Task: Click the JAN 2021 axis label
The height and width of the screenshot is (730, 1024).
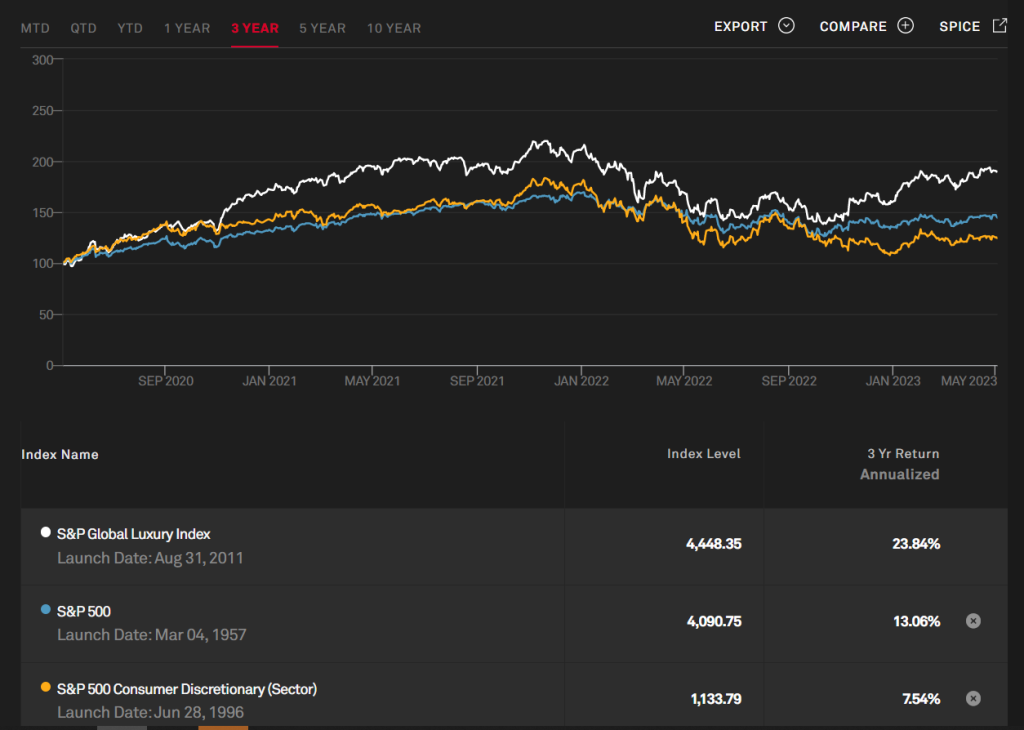Action: pos(269,381)
